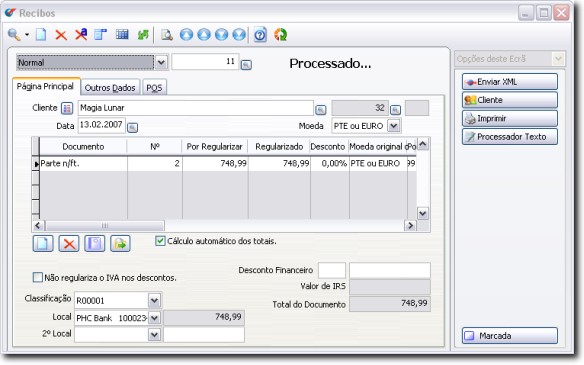Click lookup icon next to receipt number 11
The height and width of the screenshot is (365, 584).
point(246,65)
